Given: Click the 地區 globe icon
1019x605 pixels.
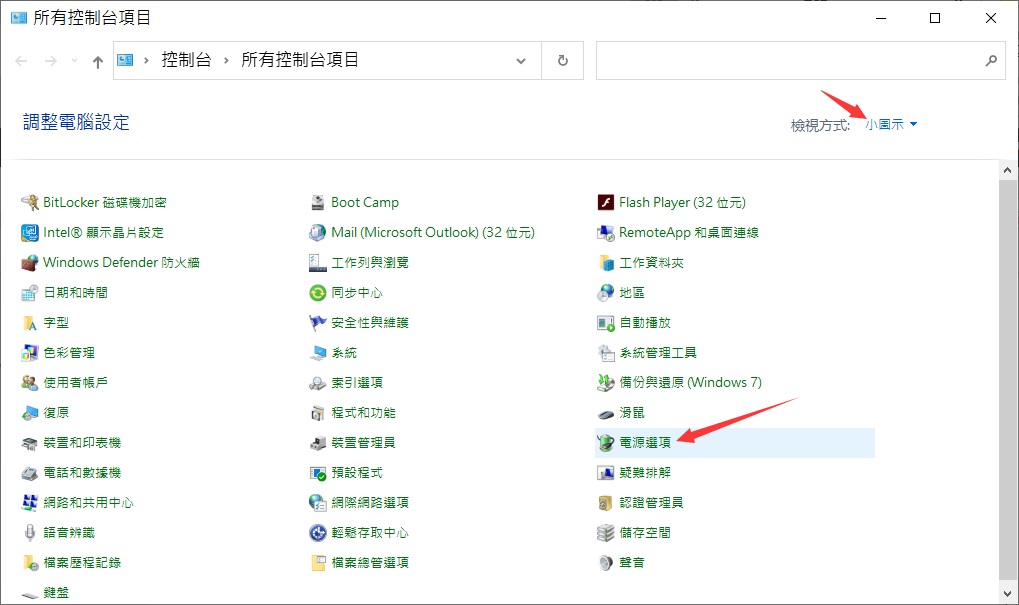Looking at the screenshot, I should coord(606,292).
